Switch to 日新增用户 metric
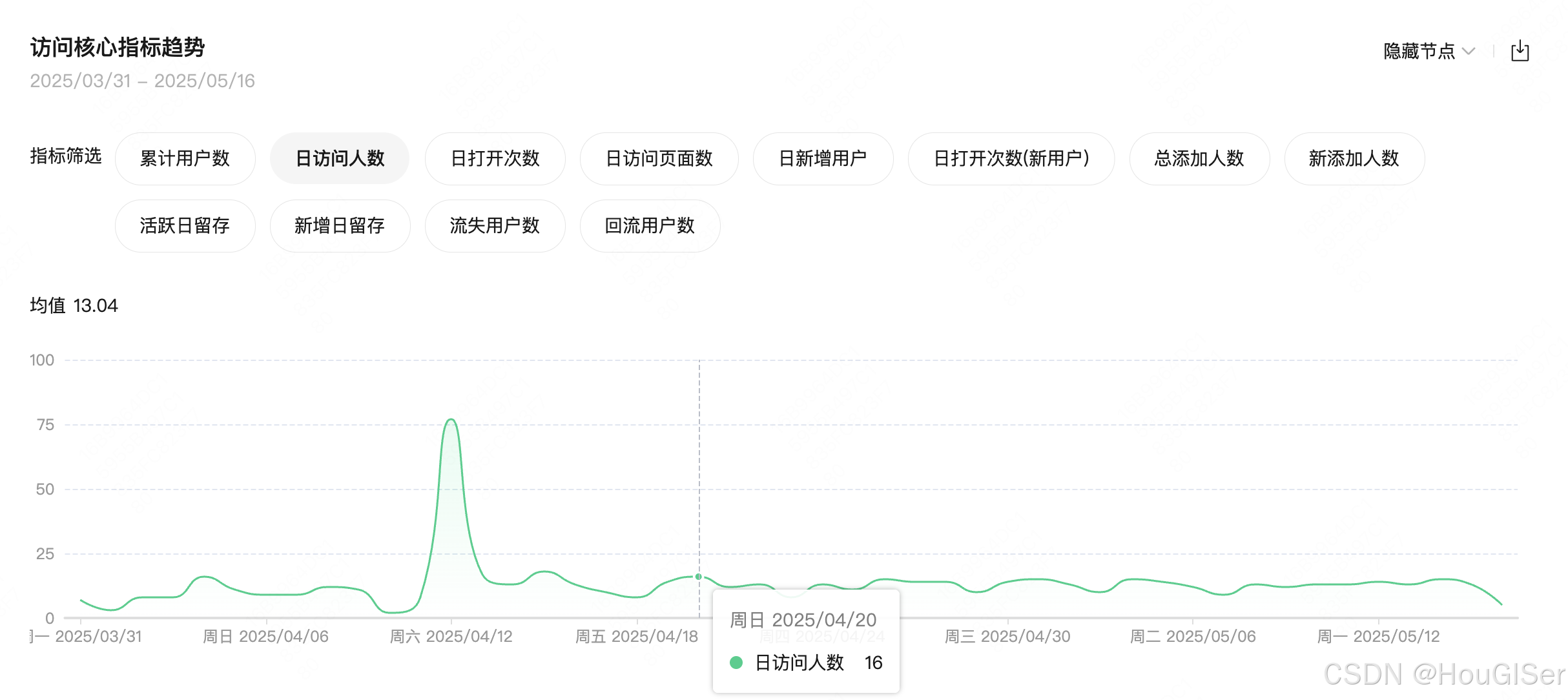Image resolution: width=1568 pixels, height=700 pixels. [823, 159]
